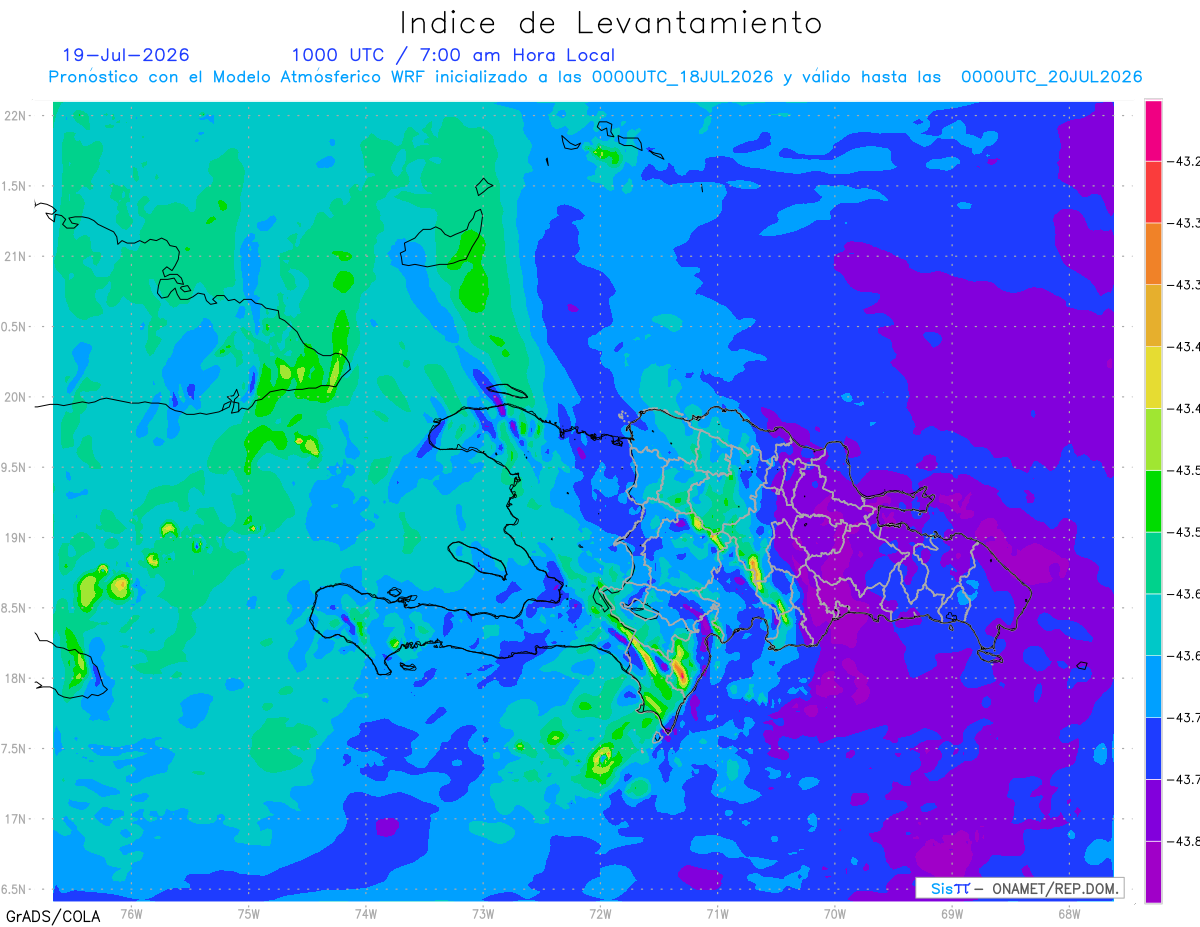This screenshot has width=1200, height=927.
Task: Click the '69W' longitude label
Action: click(952, 913)
